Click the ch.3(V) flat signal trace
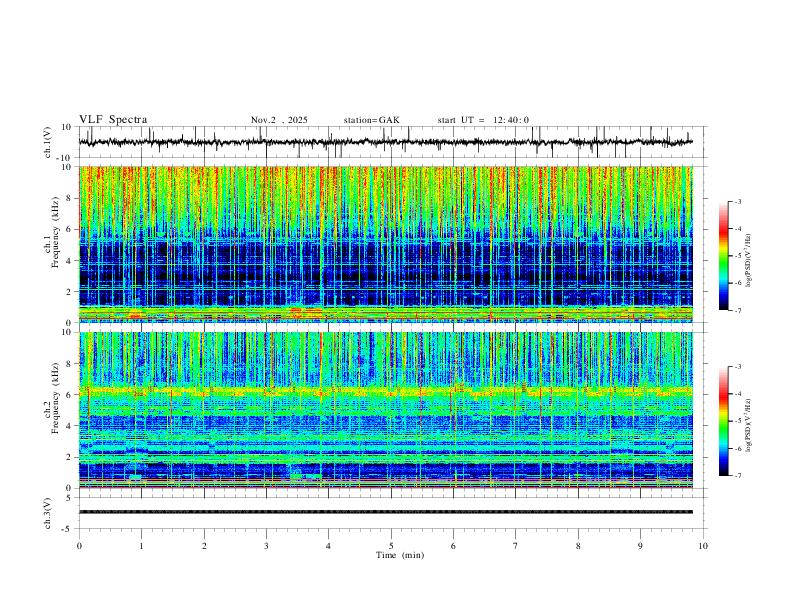This screenshot has height=612, width=792. click(386, 512)
